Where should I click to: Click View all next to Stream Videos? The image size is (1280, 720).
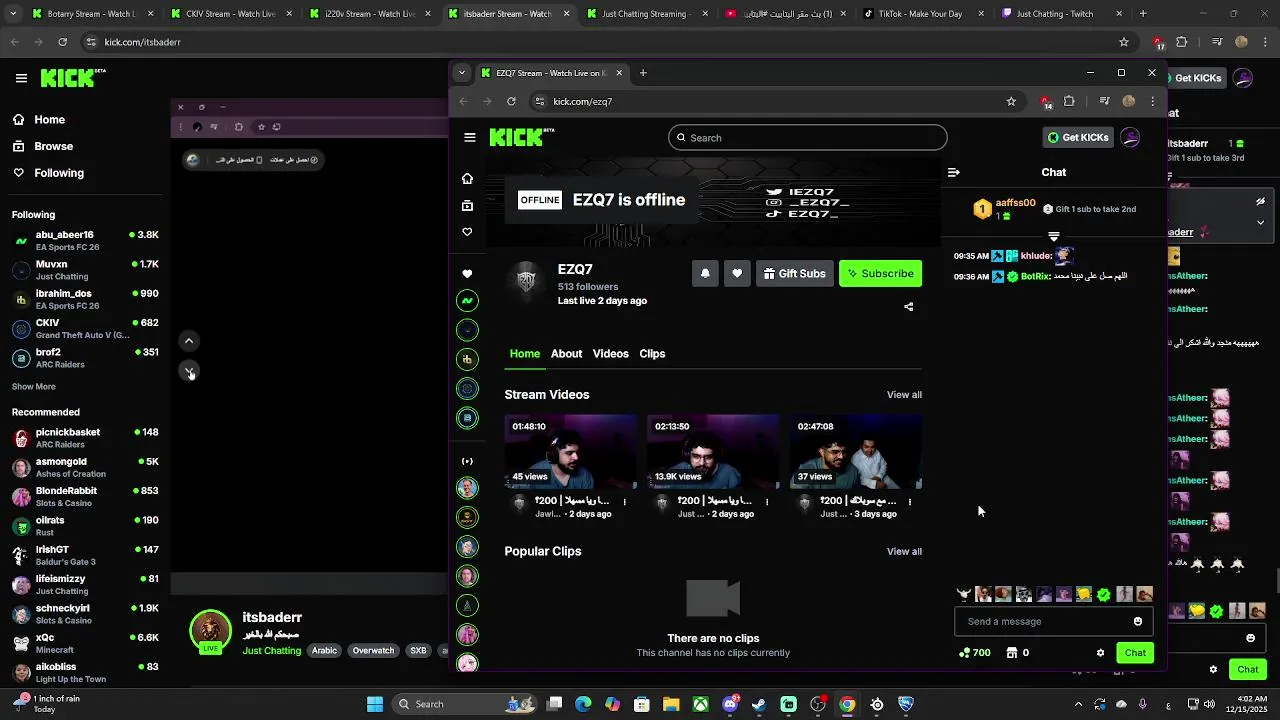(x=904, y=395)
